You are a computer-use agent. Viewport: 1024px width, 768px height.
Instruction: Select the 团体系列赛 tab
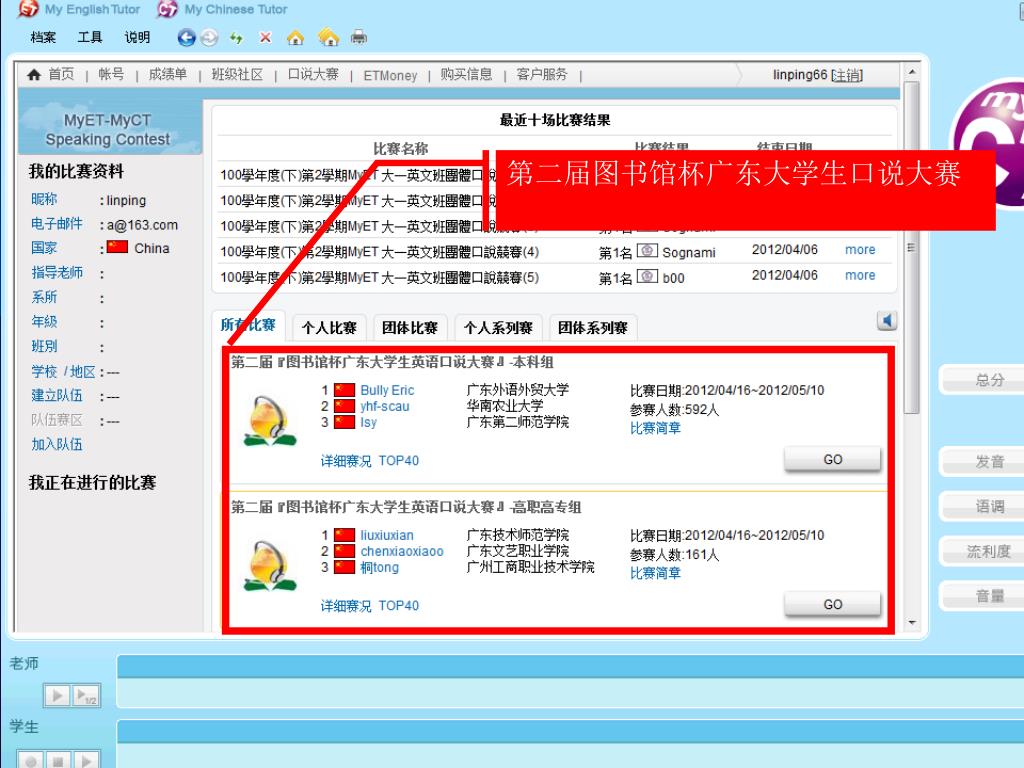(x=593, y=328)
